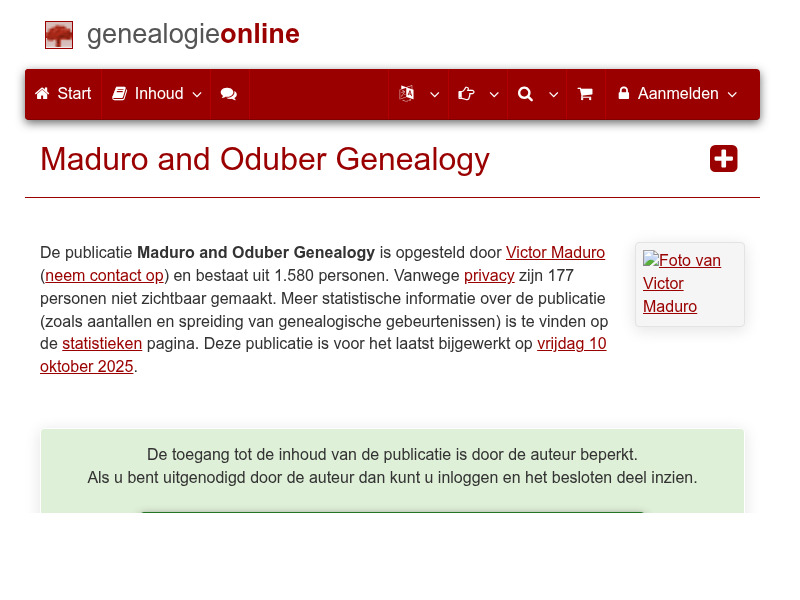800x600 pixels.
Task: Expand the pointing hand dropdown arrow
Action: 494,94
